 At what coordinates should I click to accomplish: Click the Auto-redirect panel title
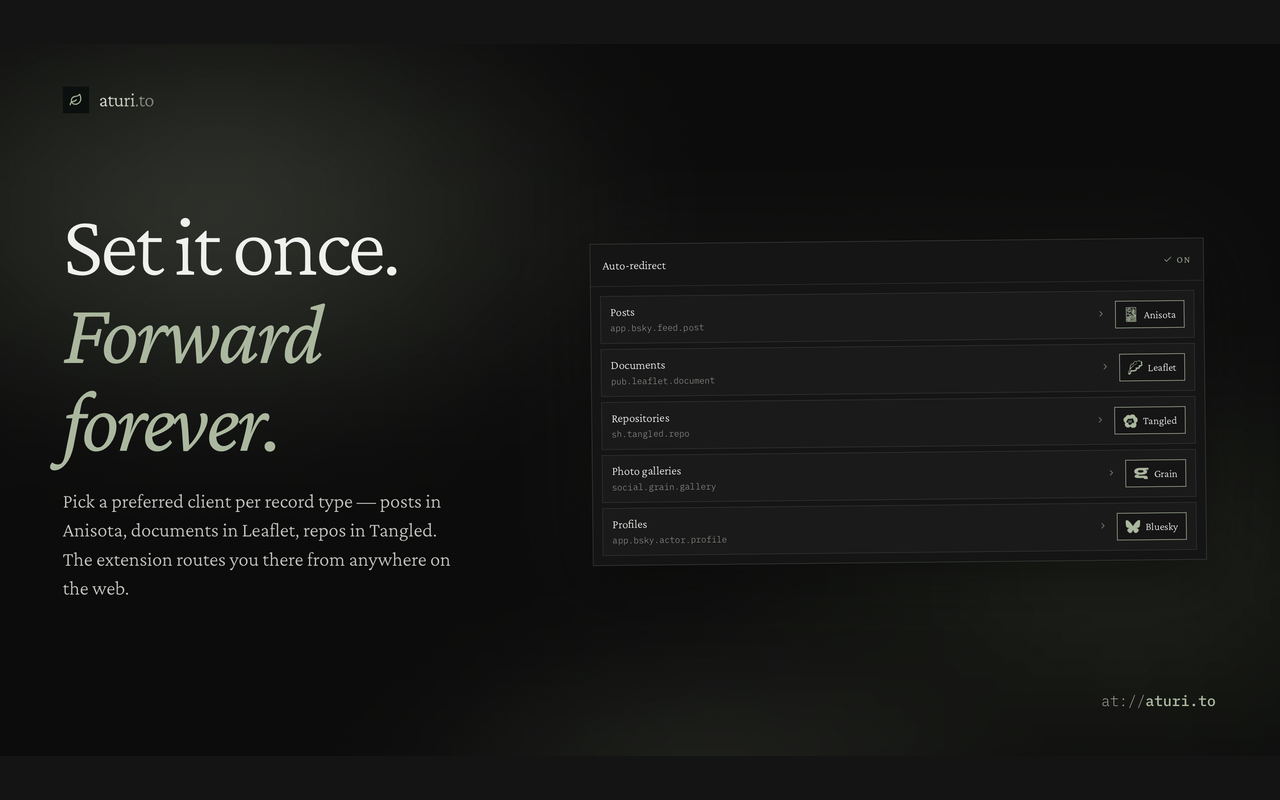click(x=634, y=266)
